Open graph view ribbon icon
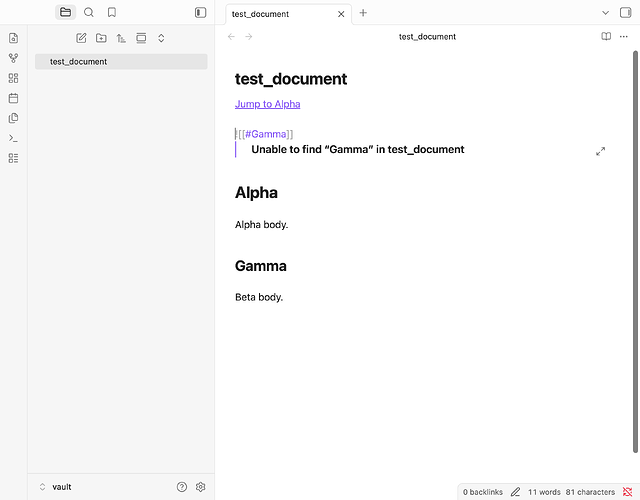This screenshot has width=640, height=500. [13, 58]
